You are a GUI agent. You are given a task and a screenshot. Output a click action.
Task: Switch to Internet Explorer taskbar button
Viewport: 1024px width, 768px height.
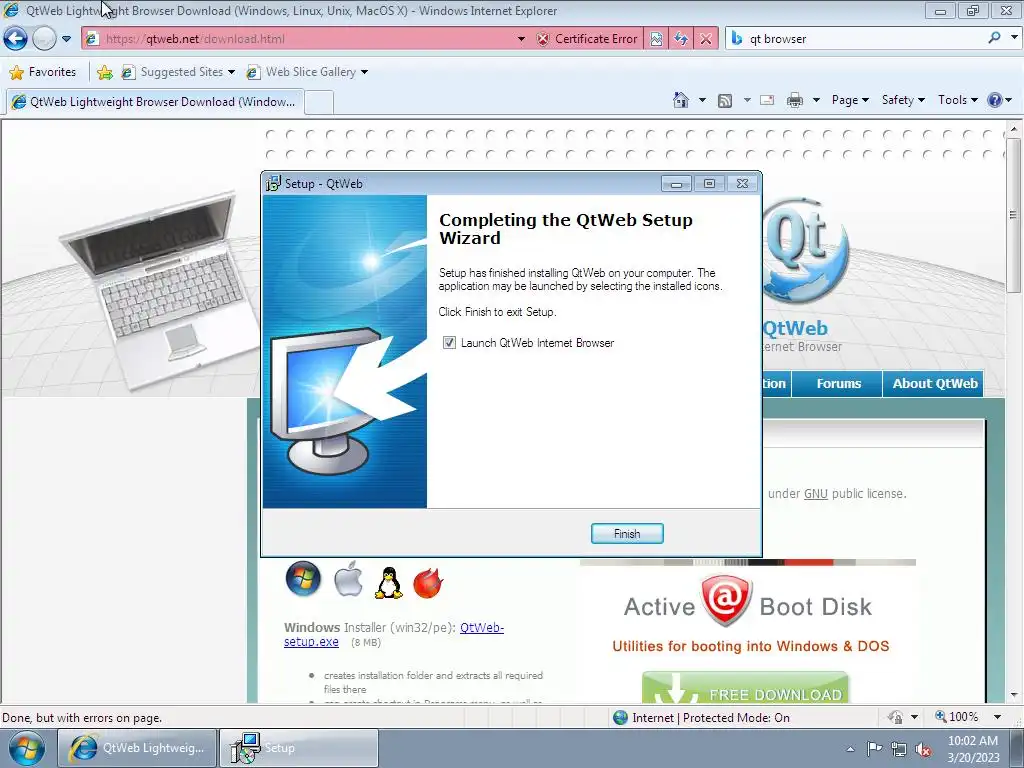coord(137,748)
